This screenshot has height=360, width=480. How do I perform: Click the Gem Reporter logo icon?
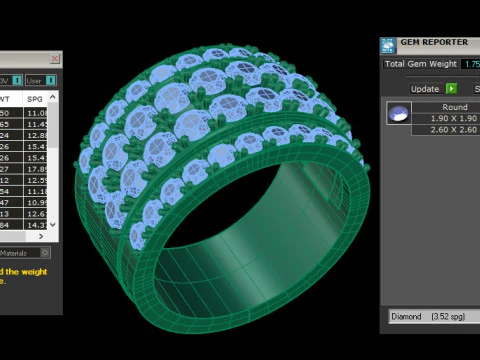[388, 46]
